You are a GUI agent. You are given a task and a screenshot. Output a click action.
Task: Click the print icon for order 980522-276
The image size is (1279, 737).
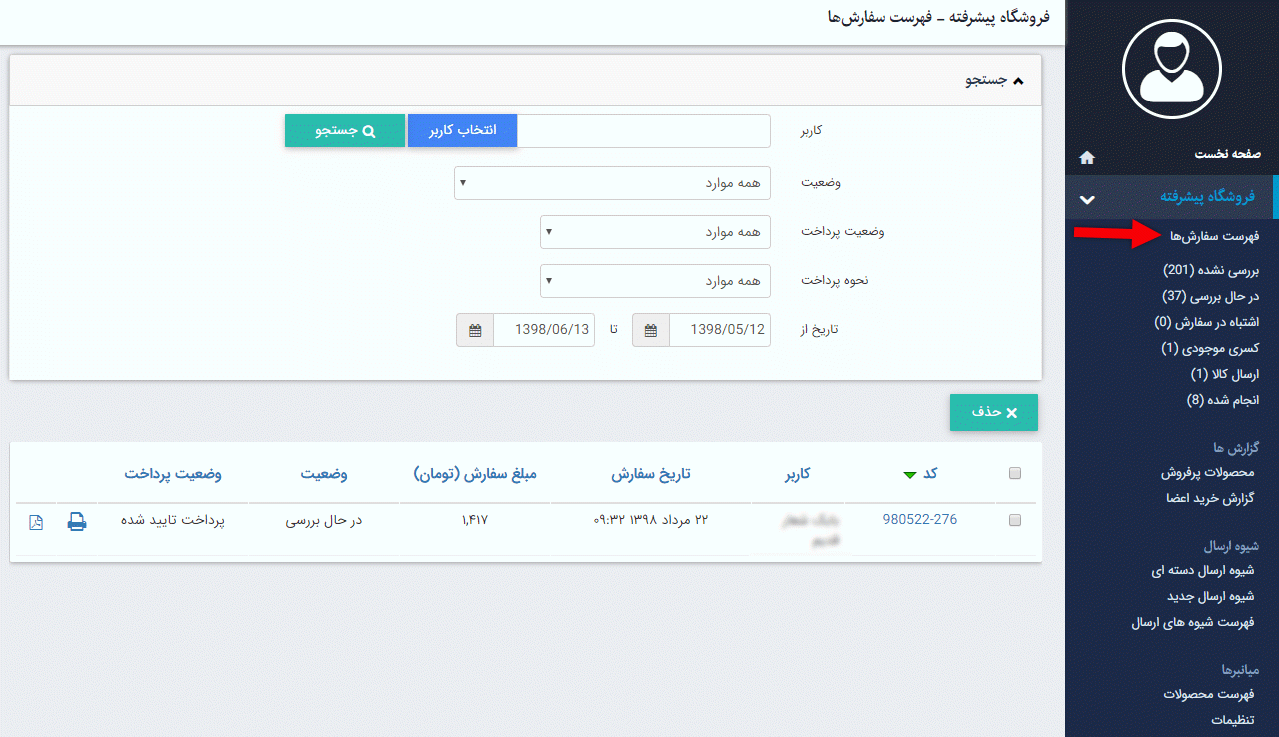77,521
